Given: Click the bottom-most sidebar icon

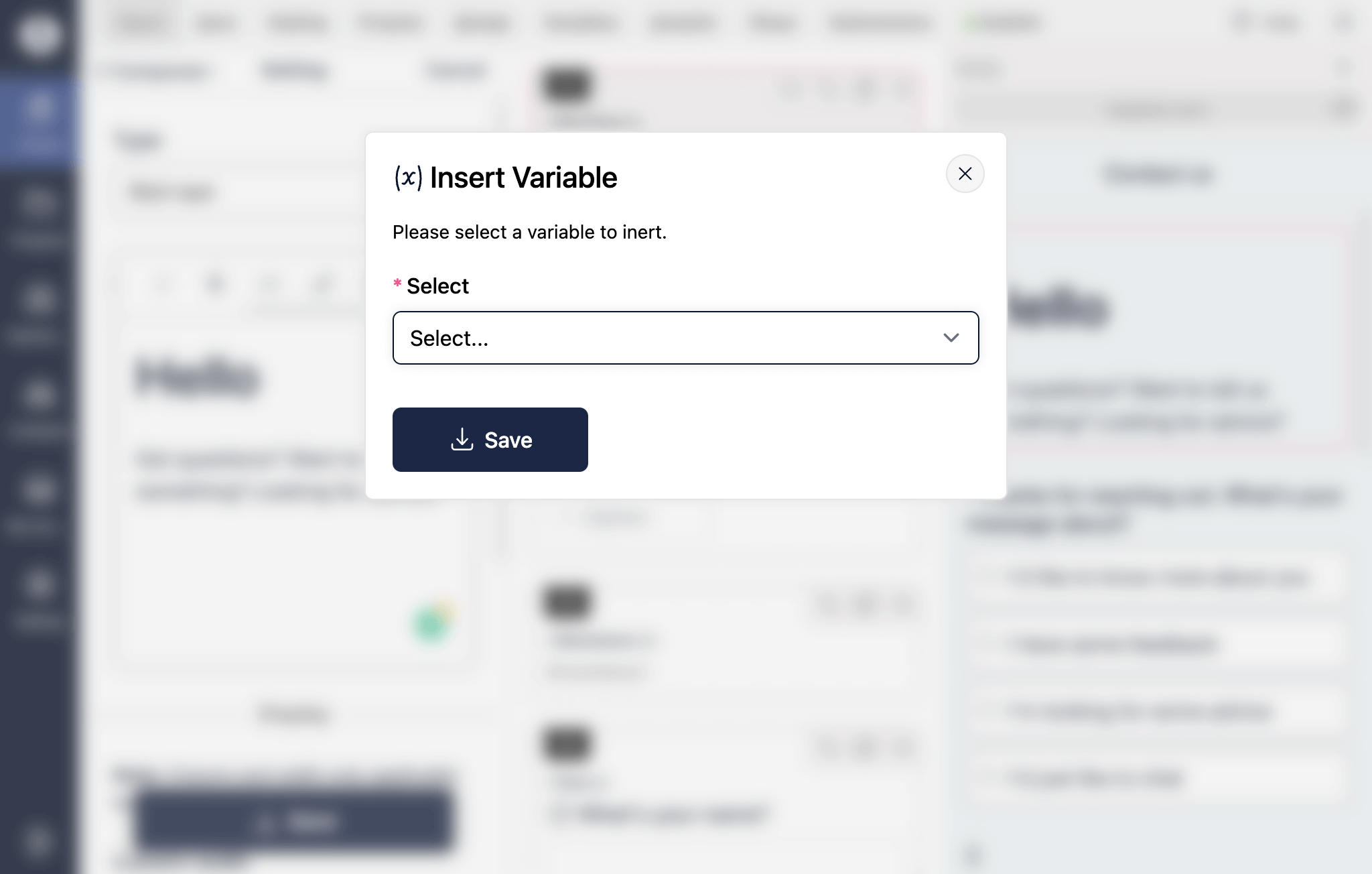Looking at the screenshot, I should (x=38, y=840).
